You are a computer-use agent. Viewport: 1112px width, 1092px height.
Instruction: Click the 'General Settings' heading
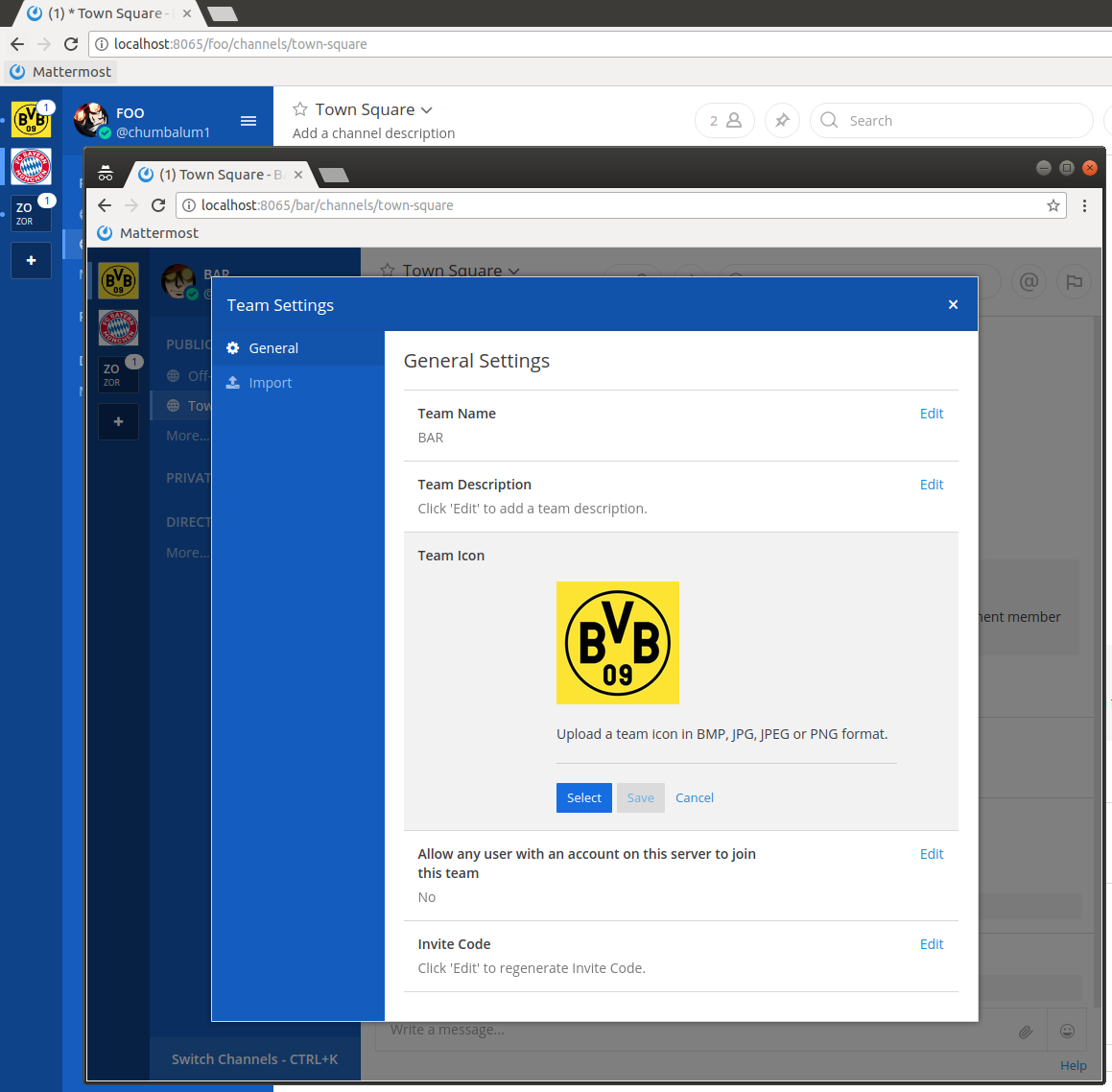477,361
